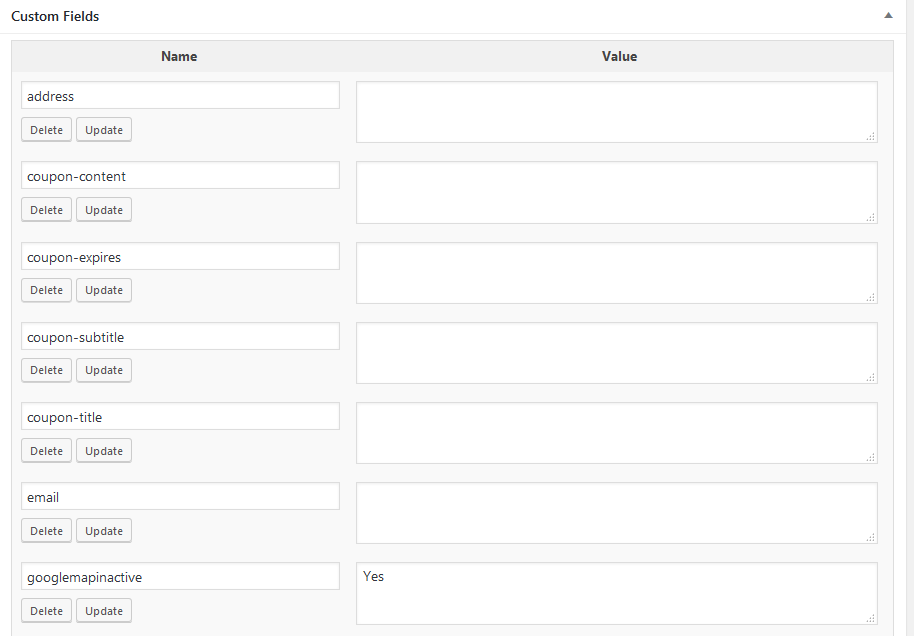914x636 pixels.
Task: Delete the coupon-subtitle field
Action: click(46, 370)
